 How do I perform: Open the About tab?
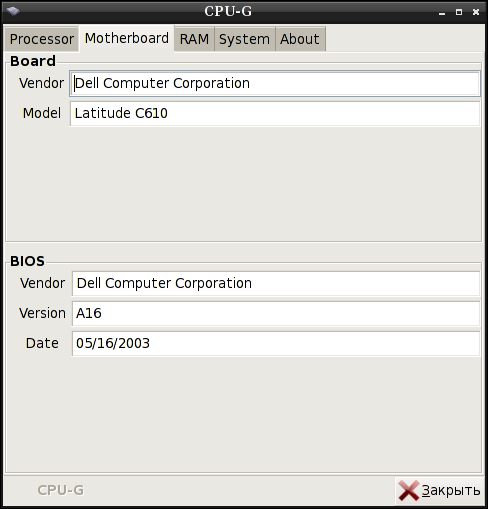[300, 39]
